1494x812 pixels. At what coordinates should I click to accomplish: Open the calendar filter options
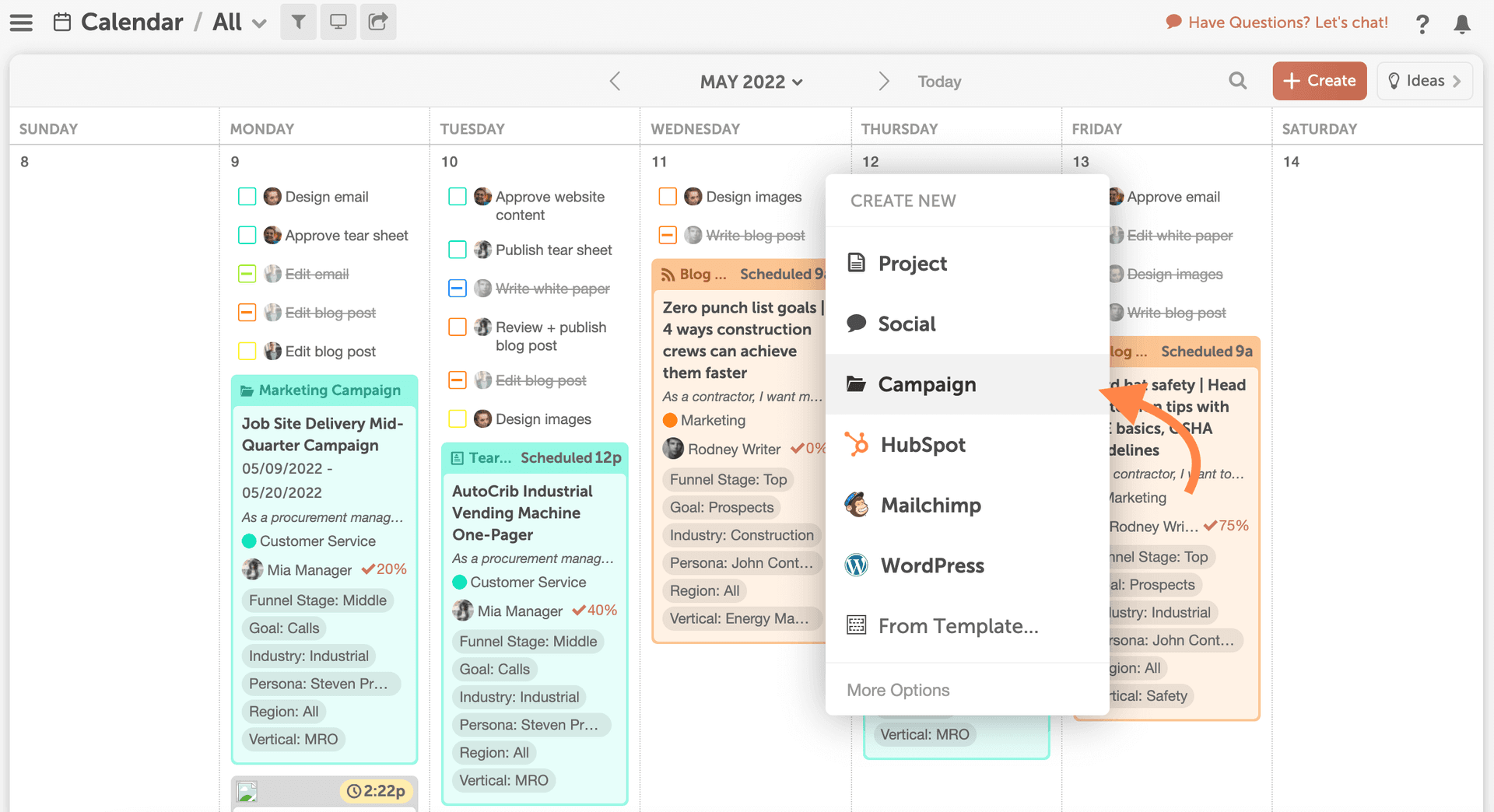tap(298, 22)
